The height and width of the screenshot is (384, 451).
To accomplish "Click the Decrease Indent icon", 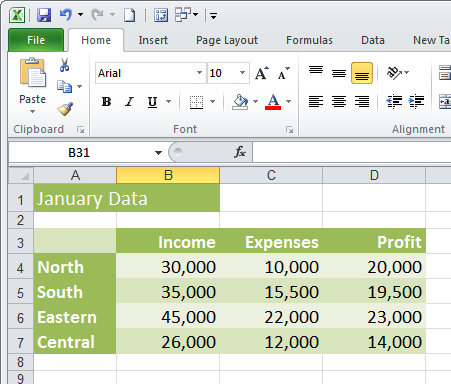I will click(394, 101).
